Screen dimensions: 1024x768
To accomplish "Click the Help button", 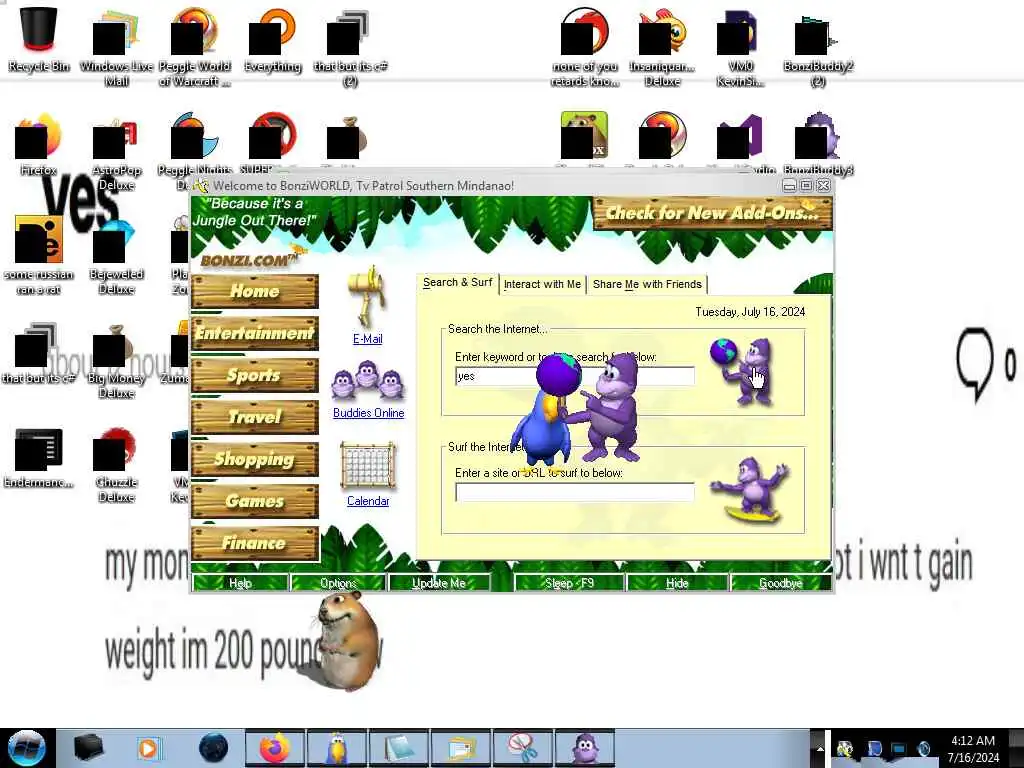I will pos(240,583).
